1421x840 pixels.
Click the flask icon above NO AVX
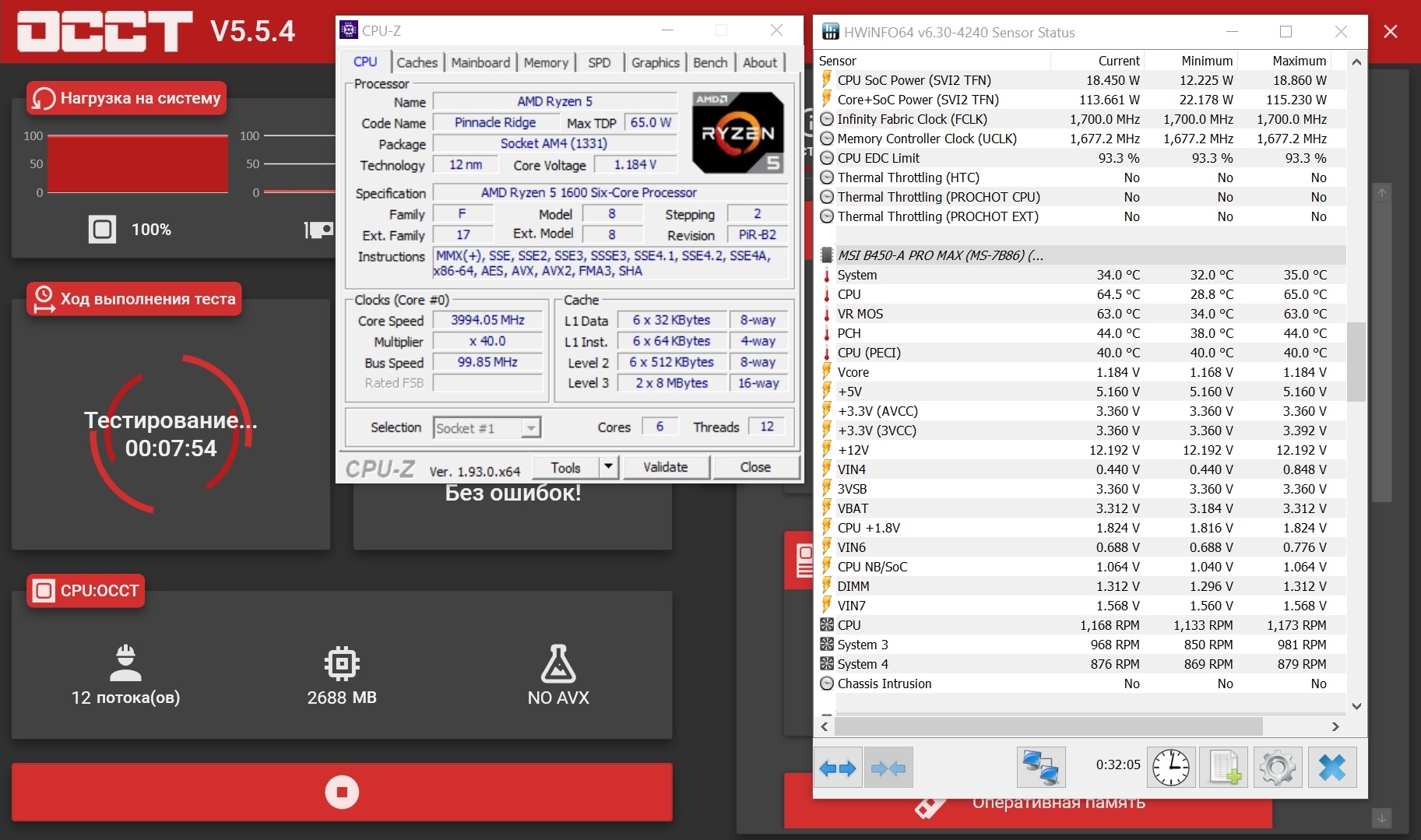558,663
